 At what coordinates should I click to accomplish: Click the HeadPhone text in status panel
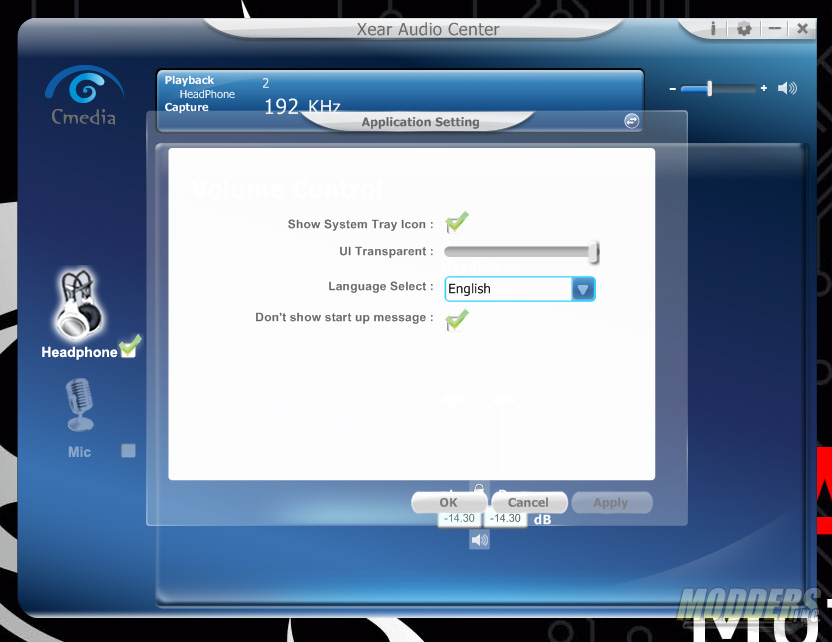(207, 94)
